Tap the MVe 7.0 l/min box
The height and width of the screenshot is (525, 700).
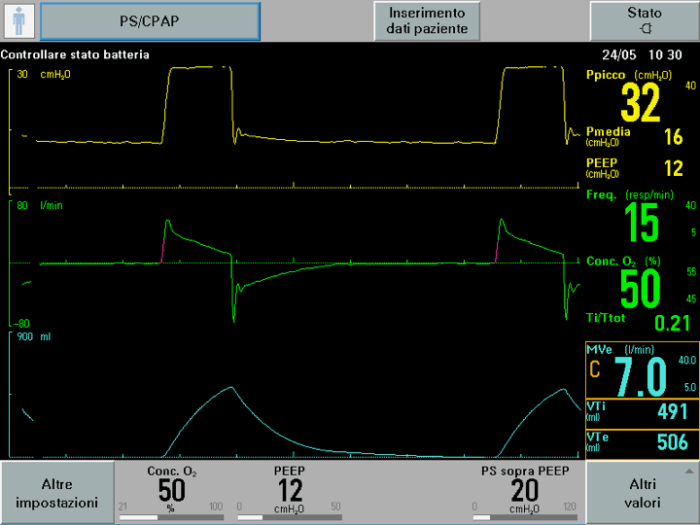pos(640,370)
